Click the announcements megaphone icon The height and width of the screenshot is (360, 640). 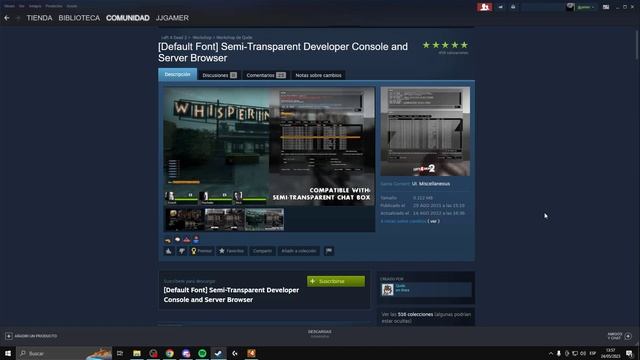coord(500,7)
